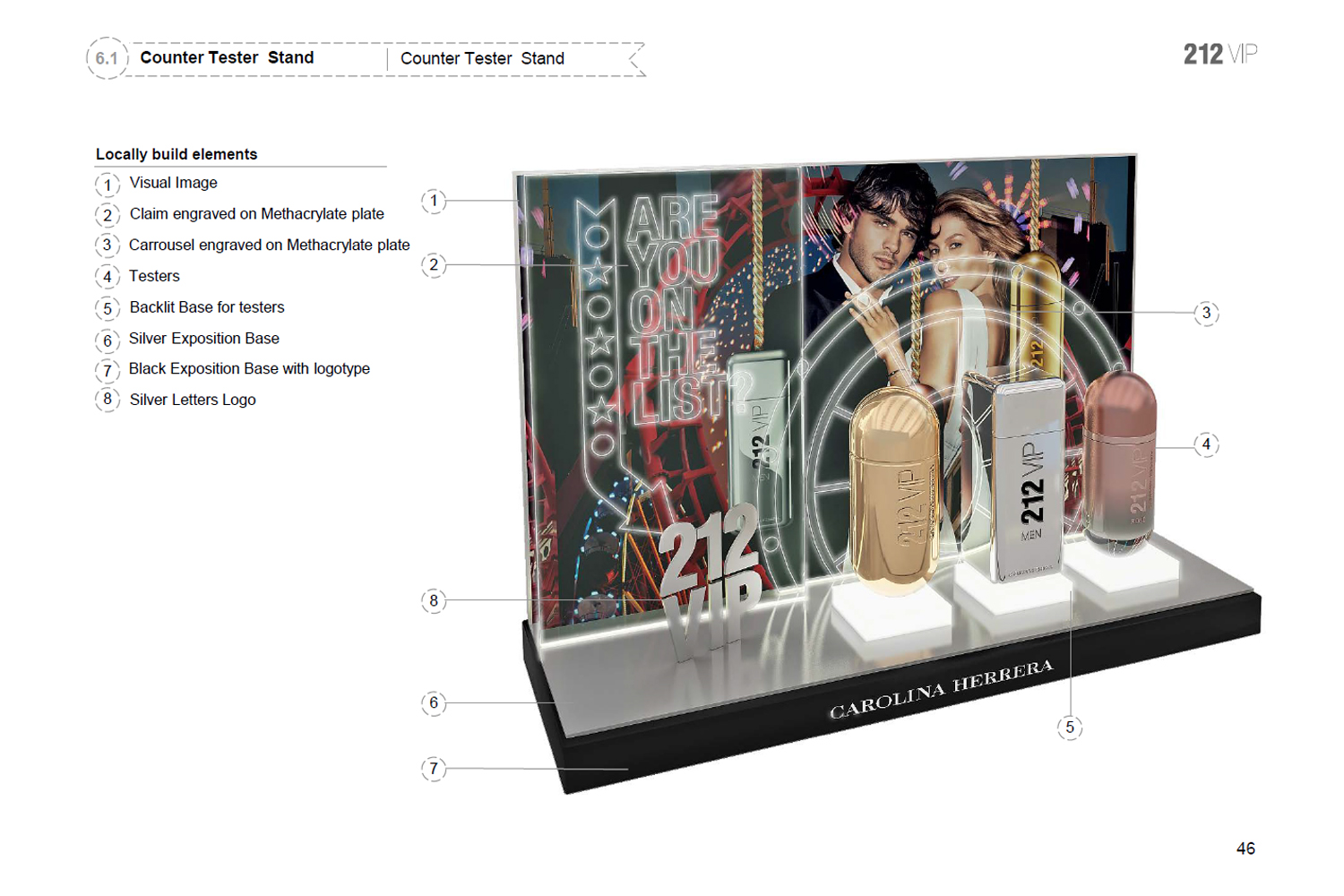Click legend number circle next to "Silver Letters Logo"

pyautogui.click(x=108, y=400)
